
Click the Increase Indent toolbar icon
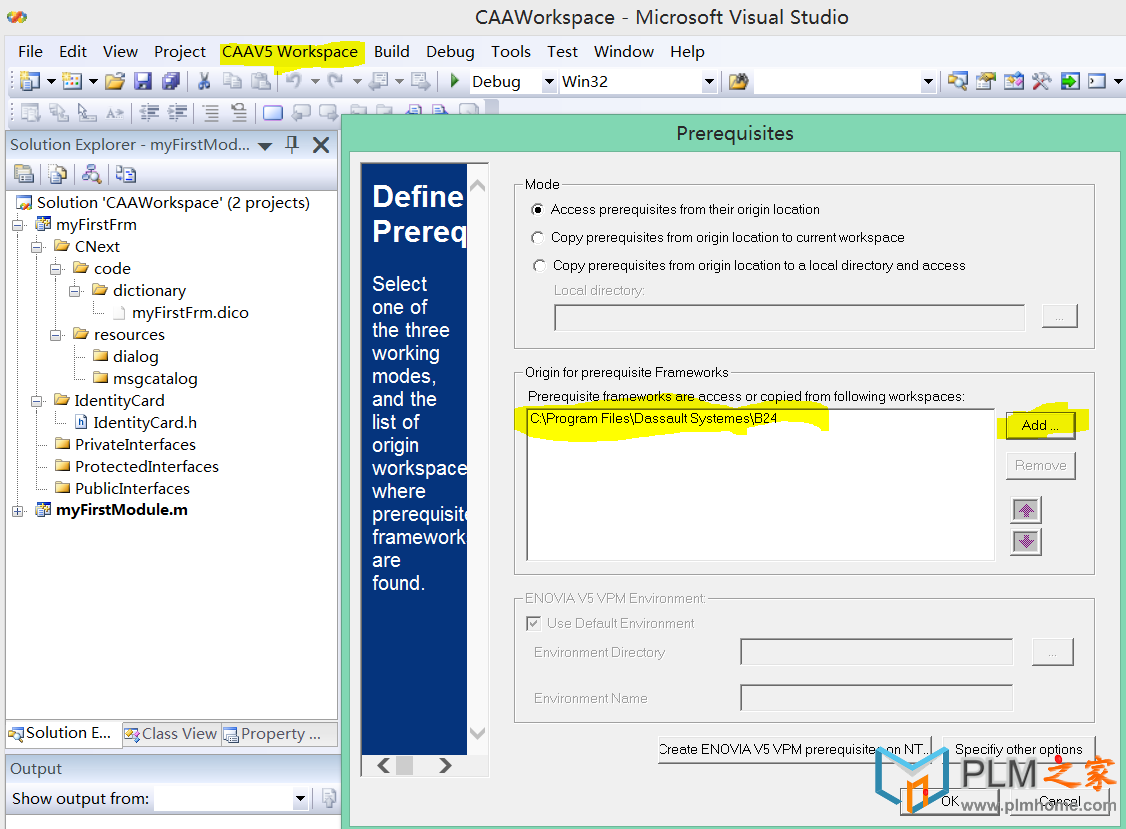177,112
